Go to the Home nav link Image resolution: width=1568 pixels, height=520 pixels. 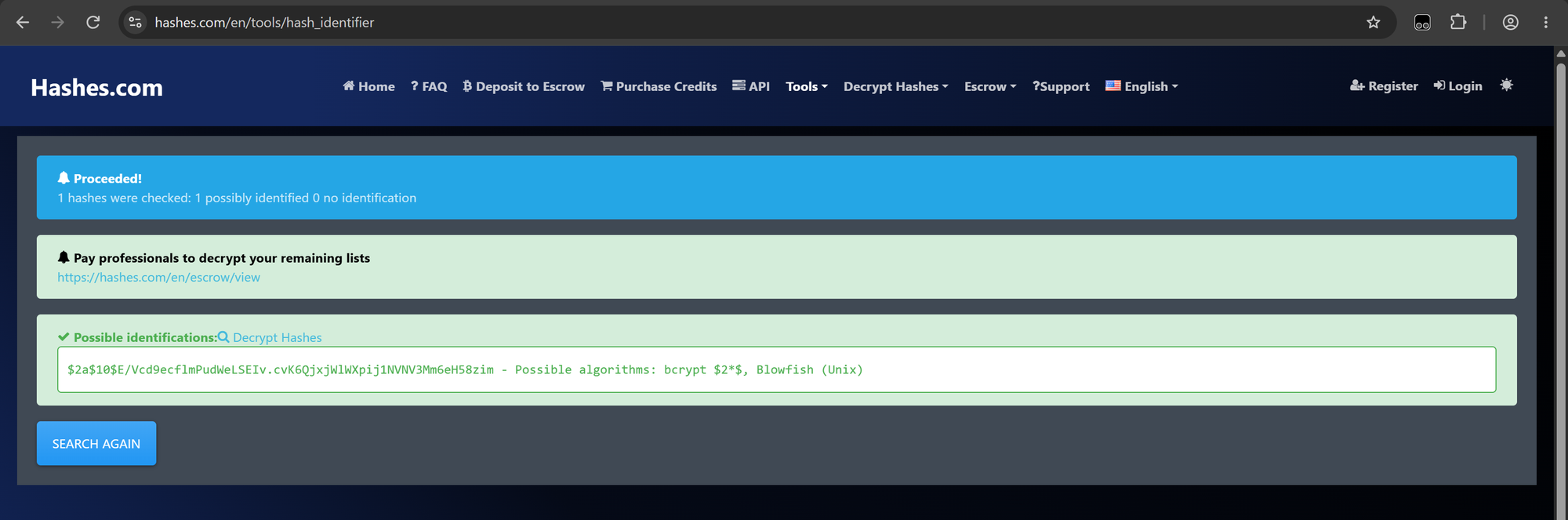pos(368,86)
